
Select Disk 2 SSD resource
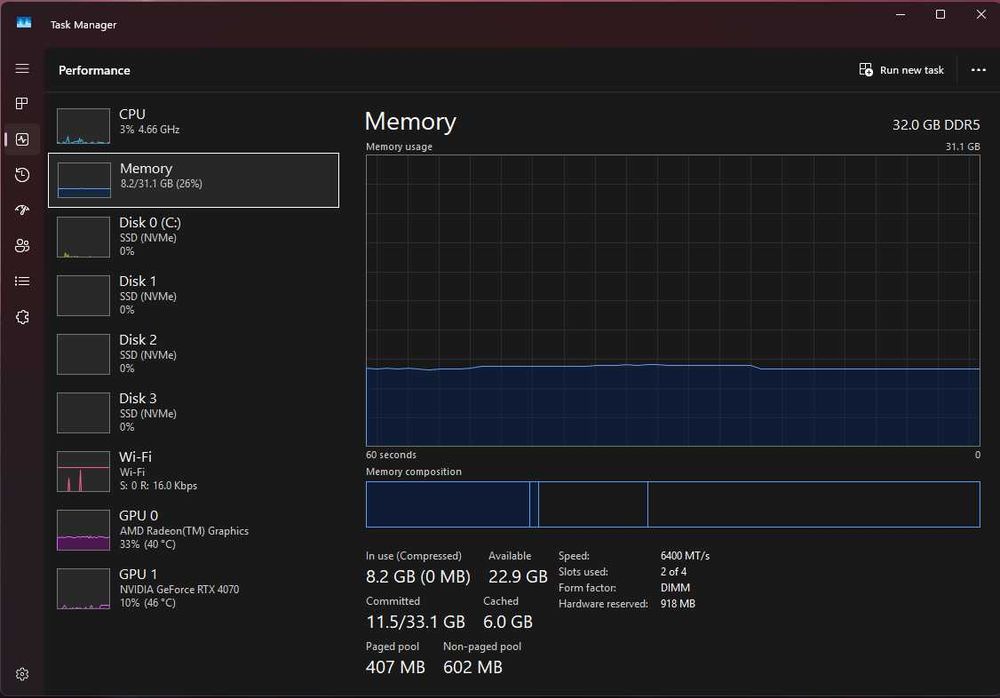pos(193,354)
